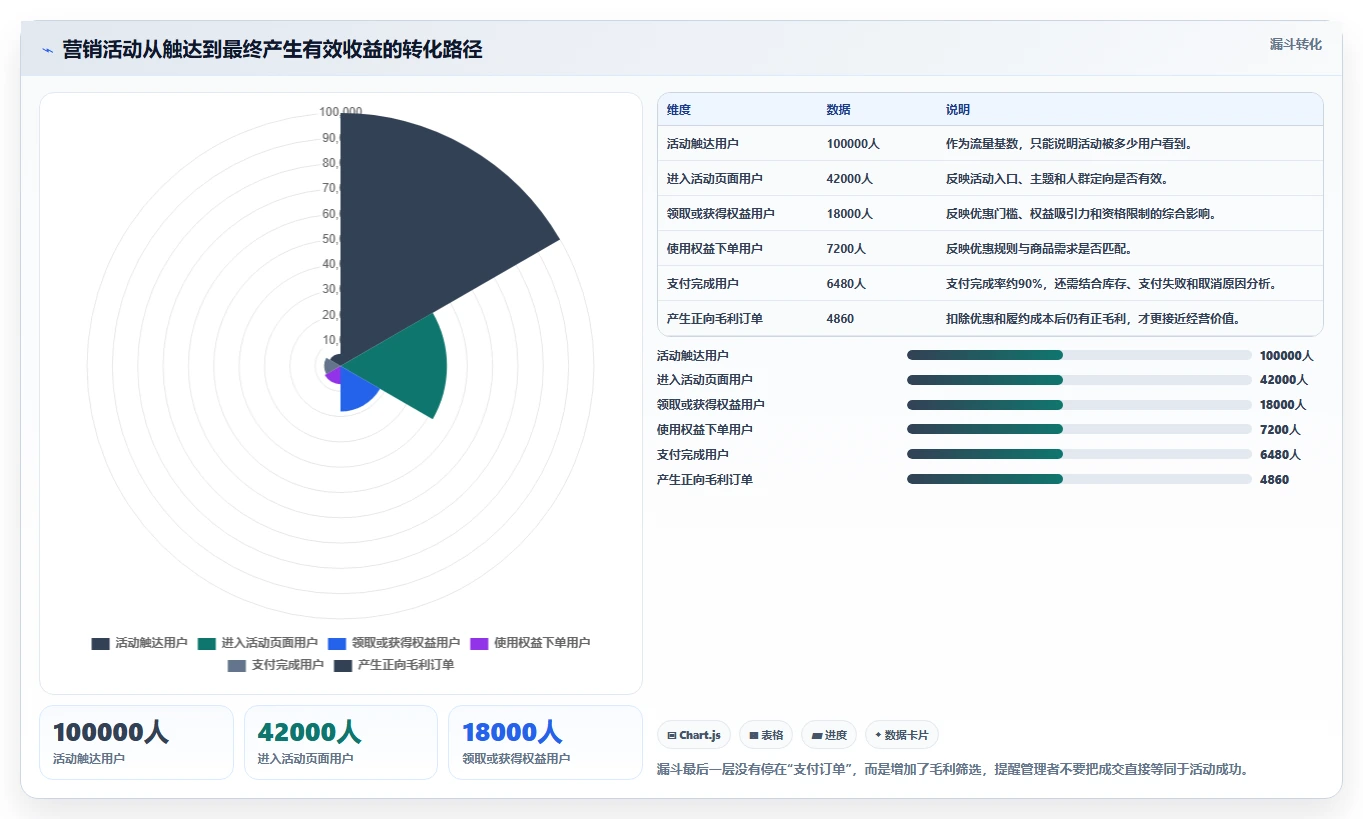Select the 产生正向毛利订单 cell in the table

click(x=715, y=319)
